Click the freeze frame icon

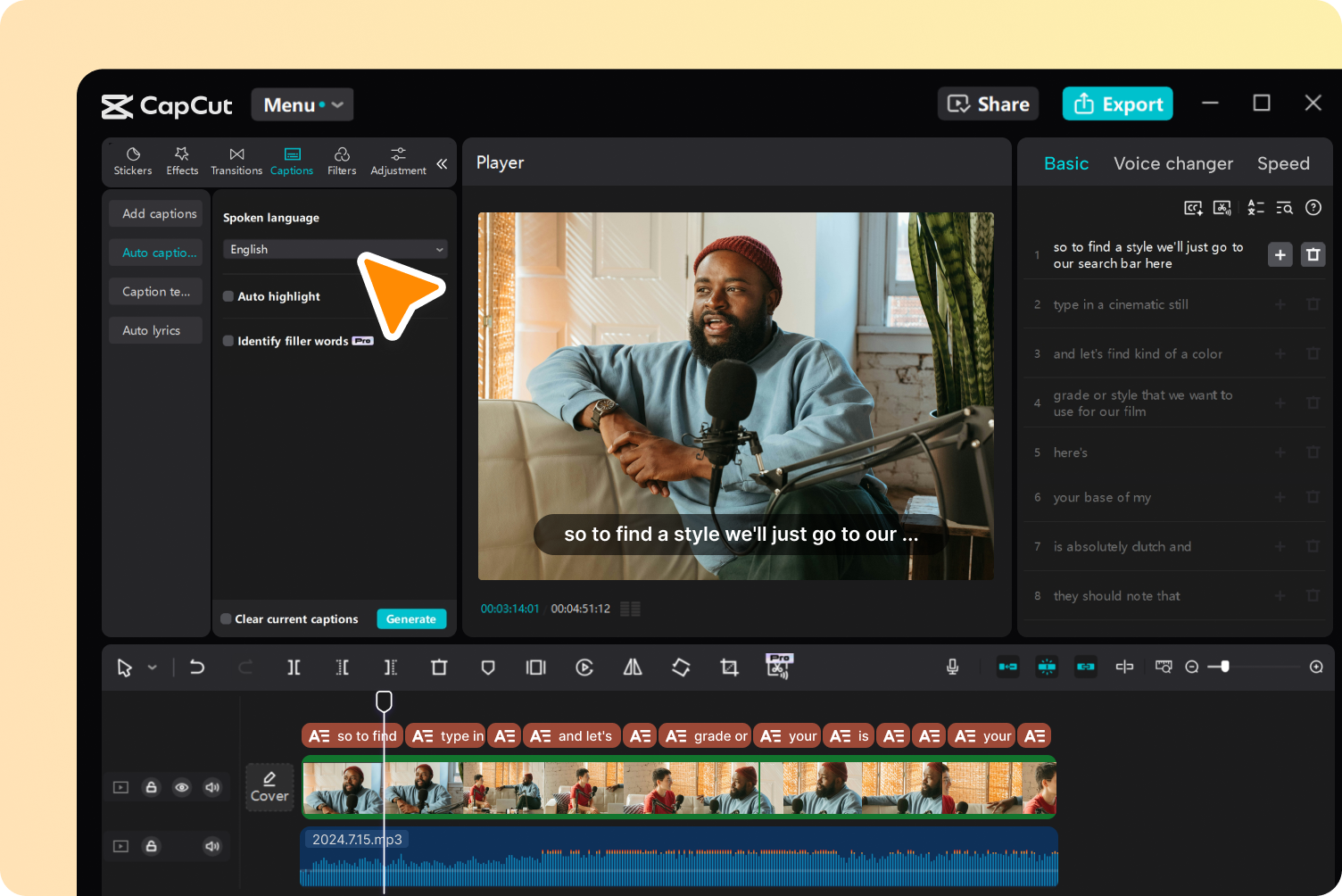[535, 667]
